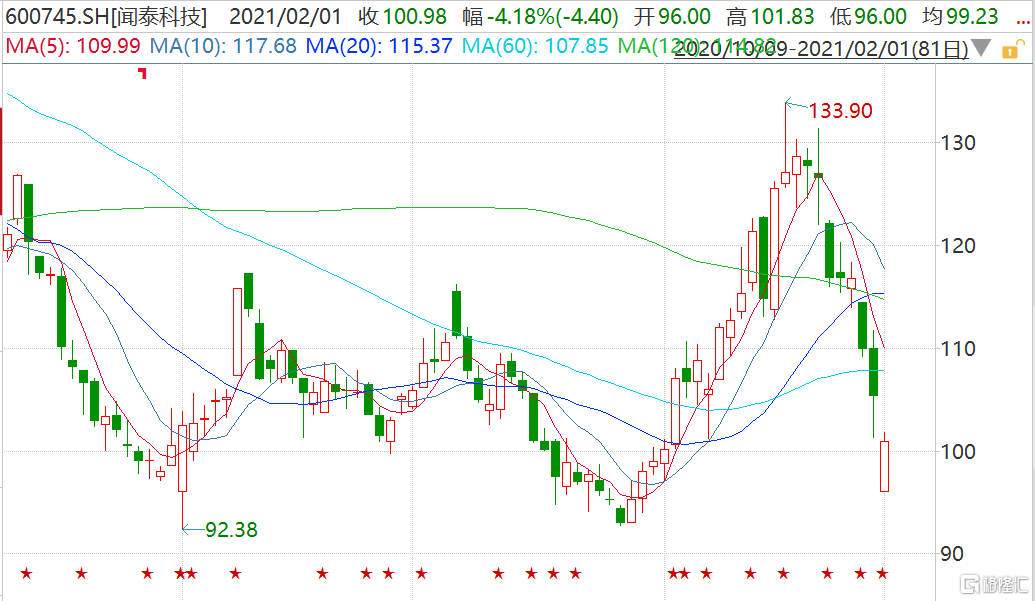Open the date range dropdown triangle
Screen dimensions: 1035x601
981,48
